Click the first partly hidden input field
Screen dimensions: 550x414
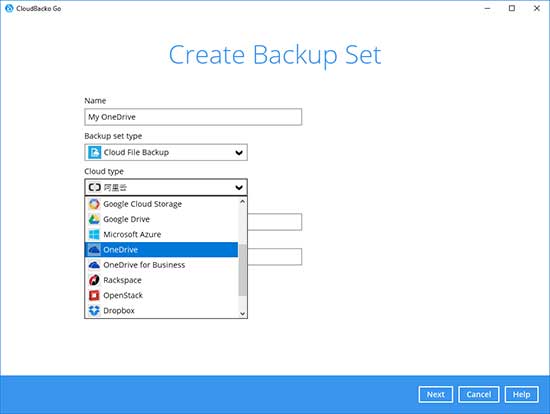pos(275,222)
